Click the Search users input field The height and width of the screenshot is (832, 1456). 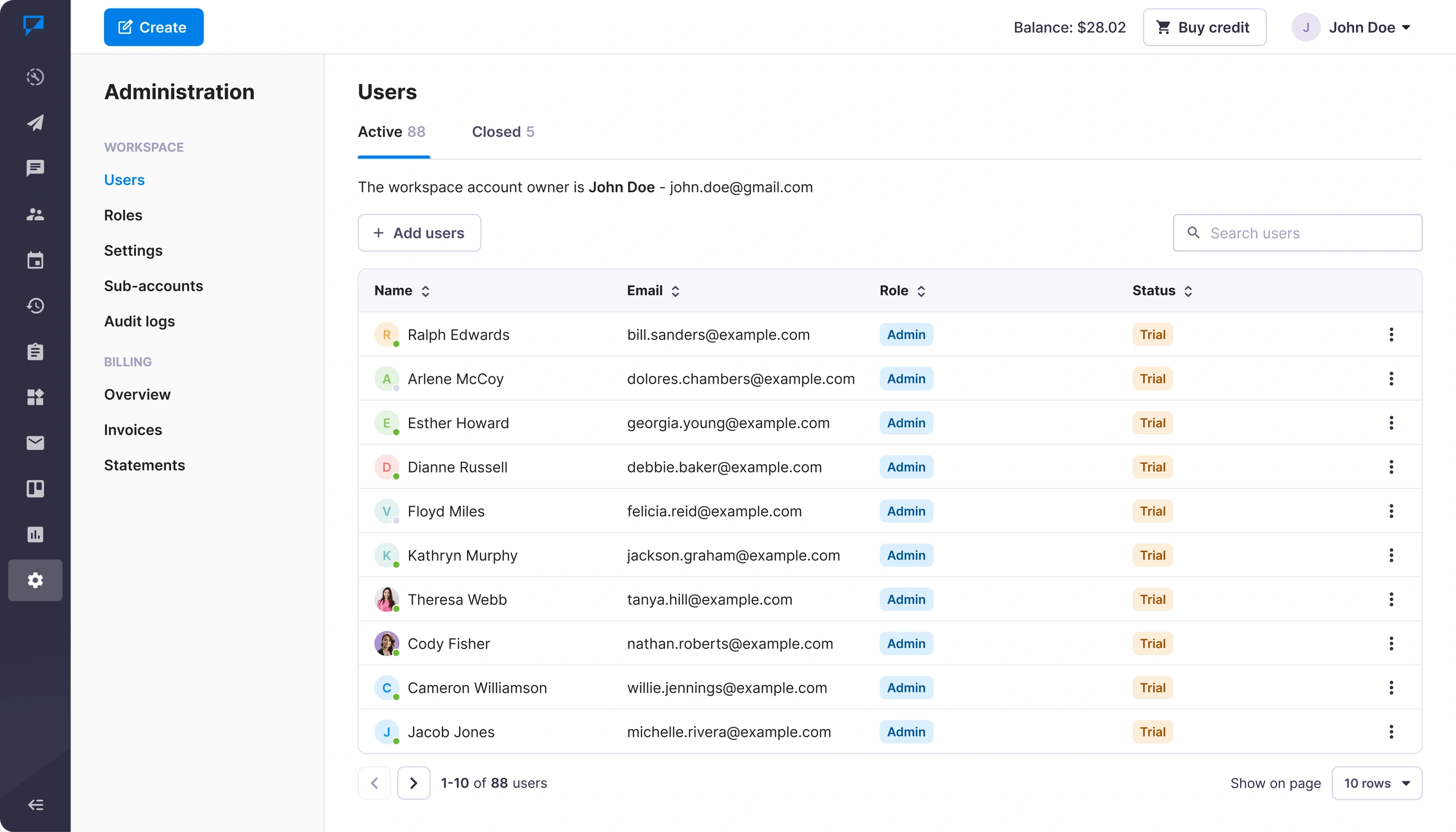click(x=1297, y=233)
